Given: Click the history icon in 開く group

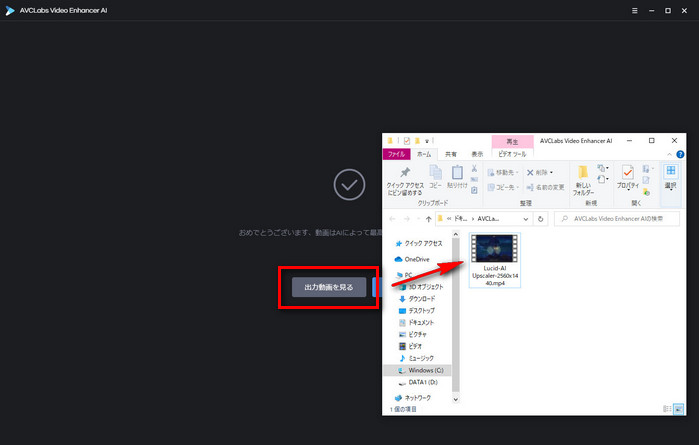Looking at the screenshot, I should click(646, 192).
